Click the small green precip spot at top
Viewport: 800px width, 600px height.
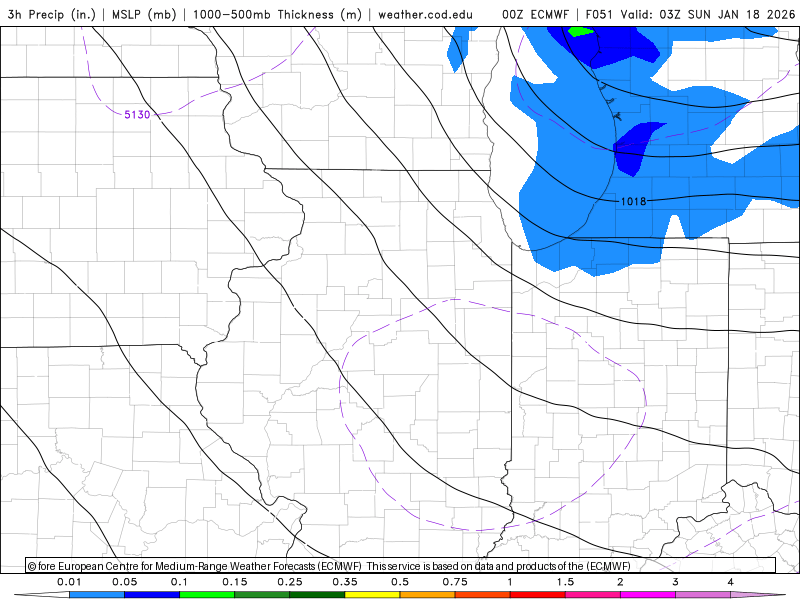(x=581, y=32)
